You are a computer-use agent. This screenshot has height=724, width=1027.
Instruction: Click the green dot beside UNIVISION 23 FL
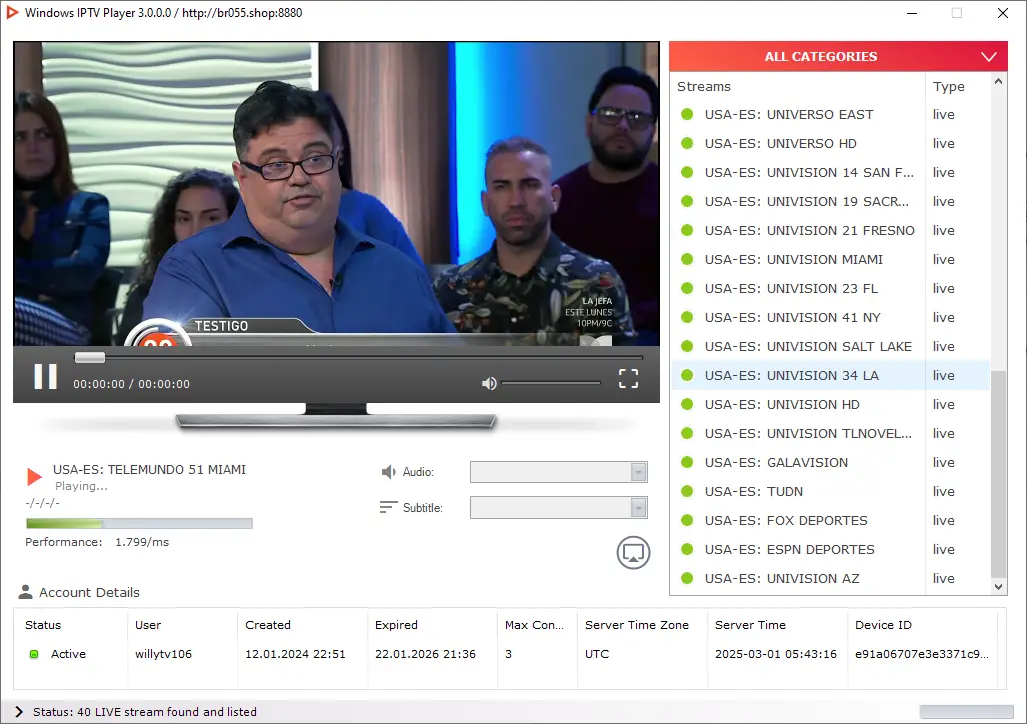tap(687, 288)
